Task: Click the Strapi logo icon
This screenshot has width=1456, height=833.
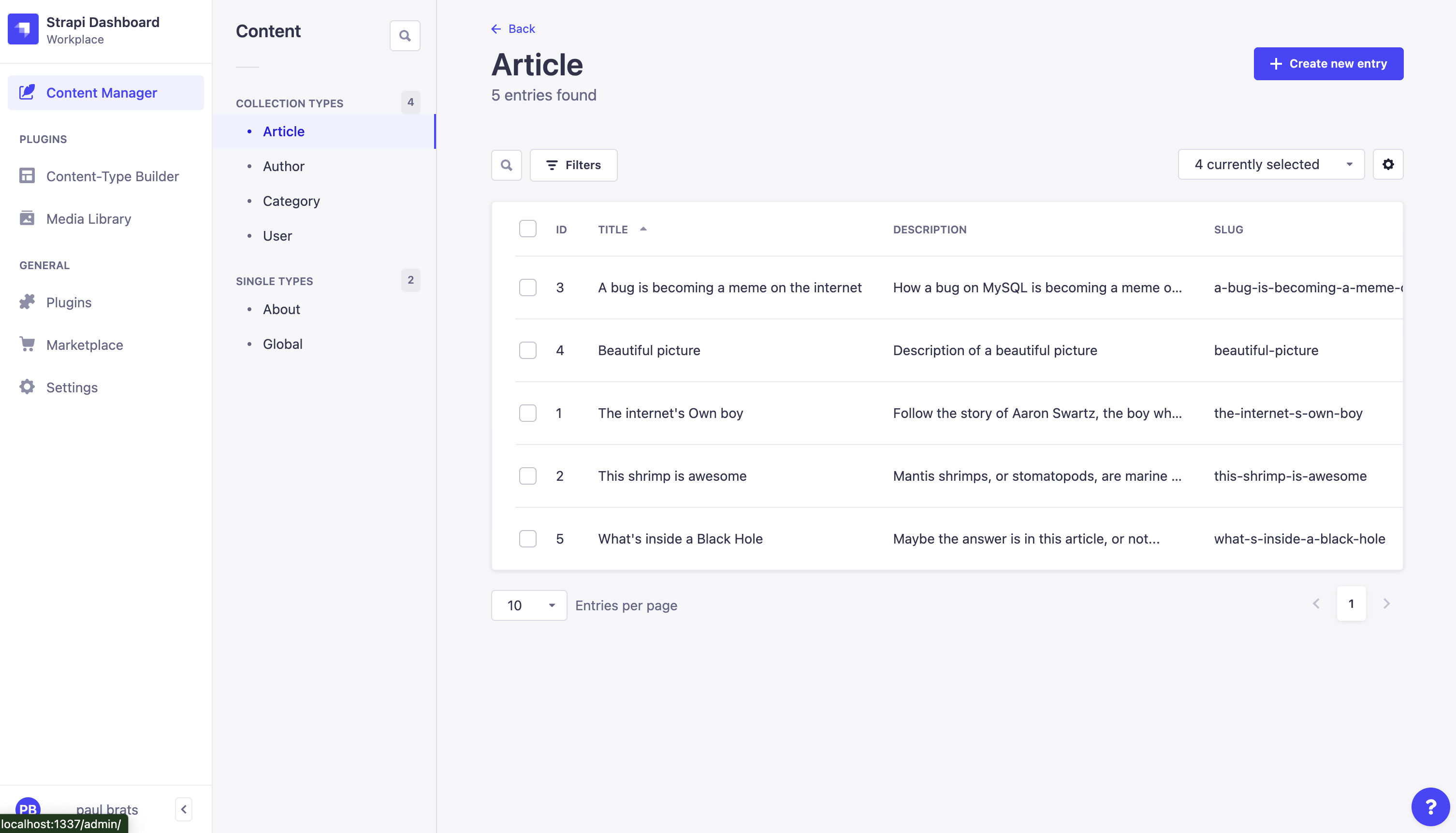Action: click(23, 29)
